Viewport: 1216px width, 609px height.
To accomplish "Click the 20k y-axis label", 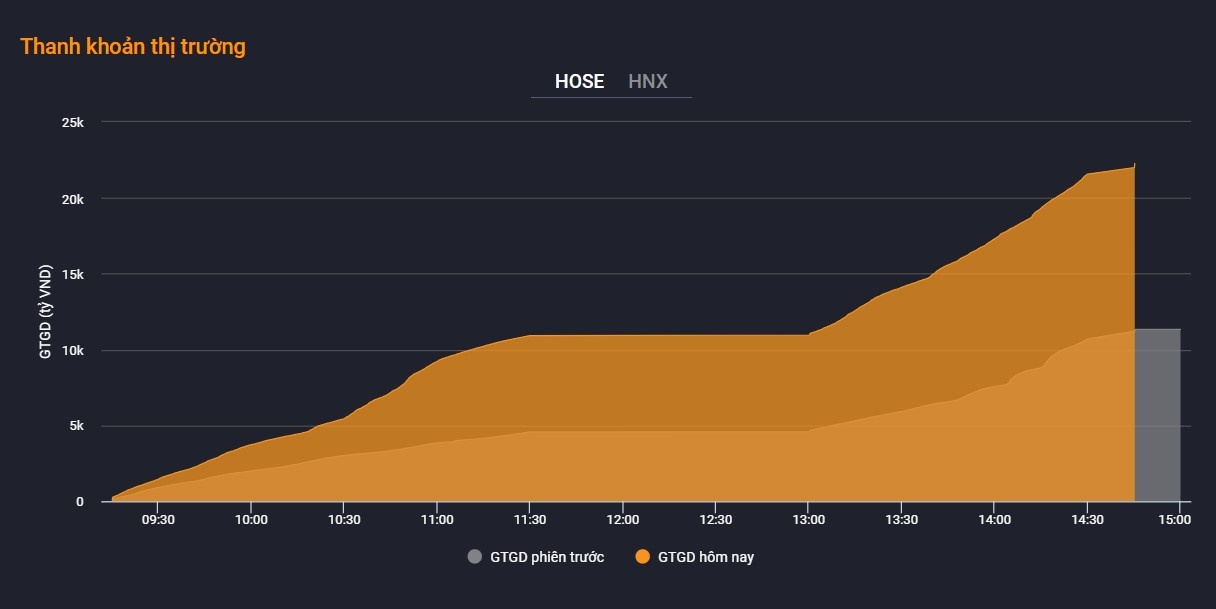I will pyautogui.click(x=73, y=198).
